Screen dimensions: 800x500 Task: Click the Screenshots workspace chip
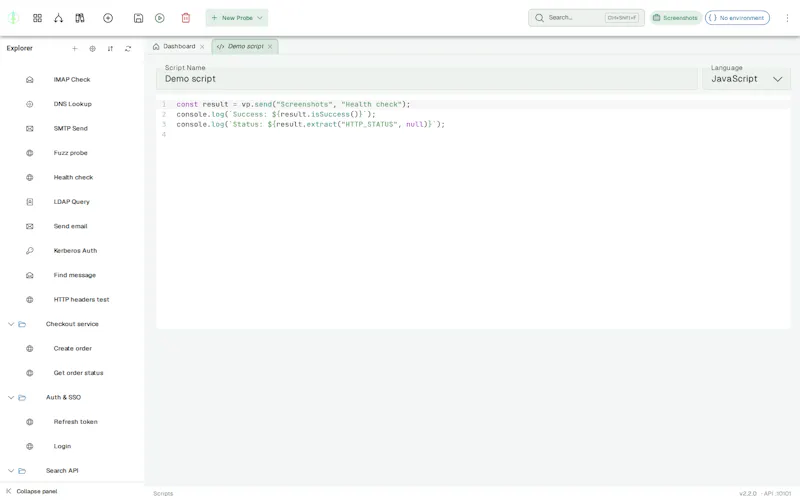coord(676,18)
